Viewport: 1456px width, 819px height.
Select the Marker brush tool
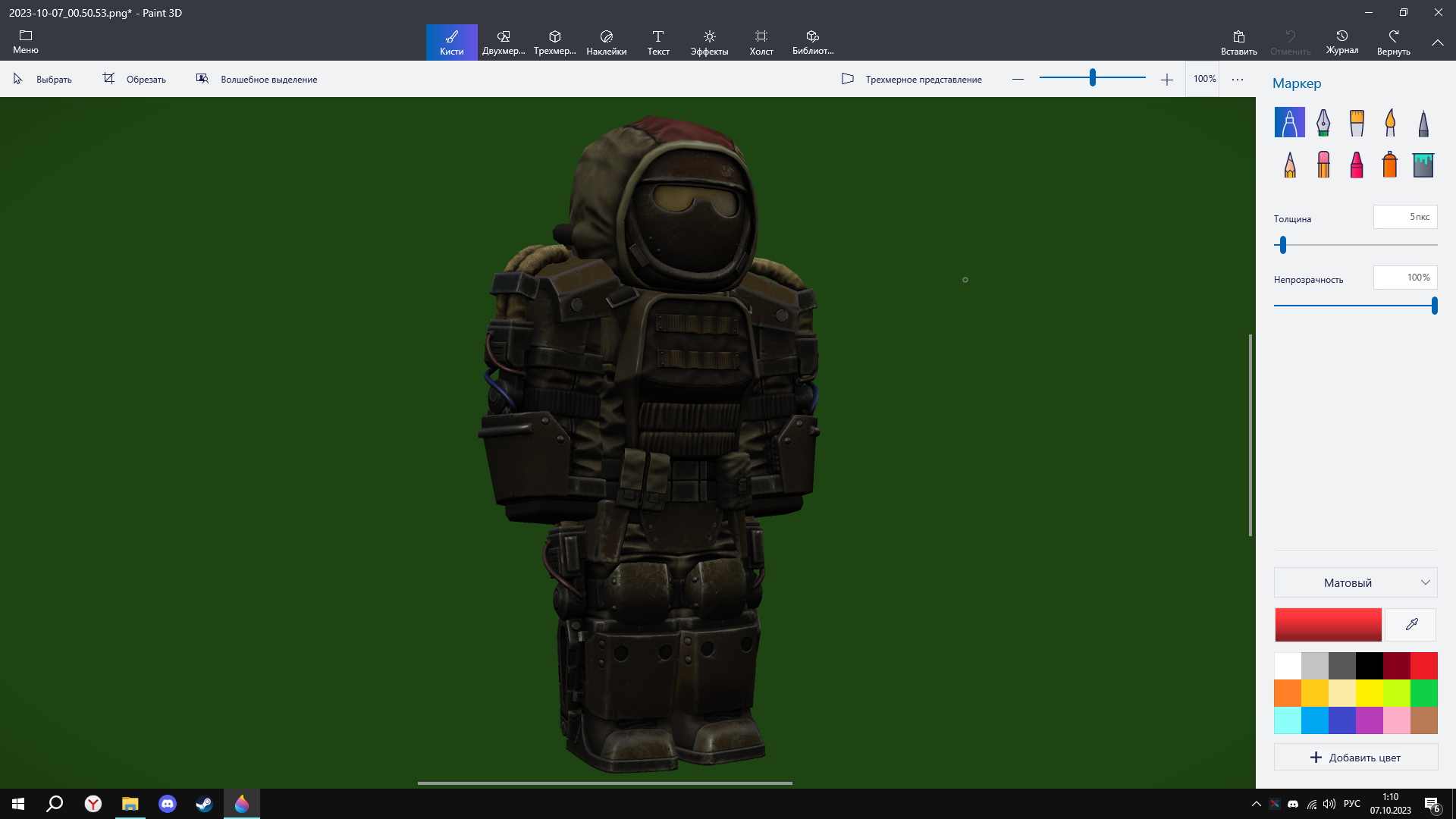pyautogui.click(x=1289, y=122)
